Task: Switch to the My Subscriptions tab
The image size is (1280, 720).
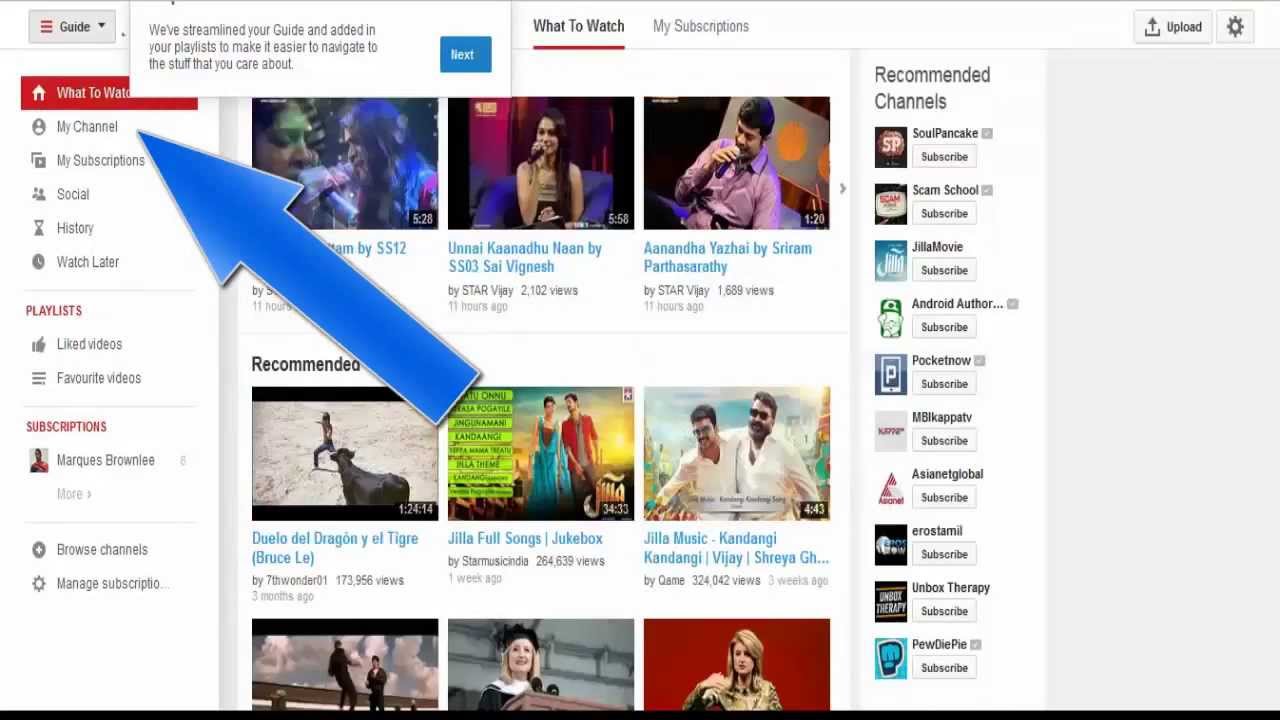Action: pos(700,26)
